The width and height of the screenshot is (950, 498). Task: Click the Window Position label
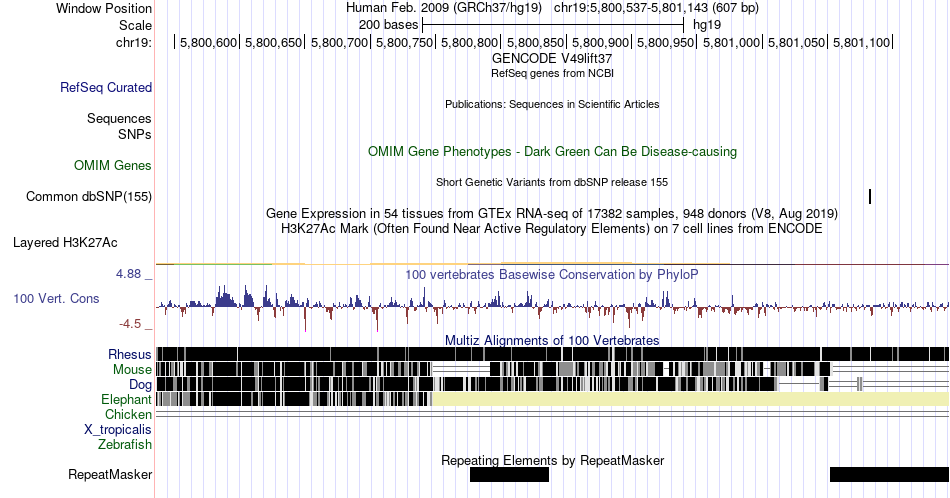coord(104,8)
